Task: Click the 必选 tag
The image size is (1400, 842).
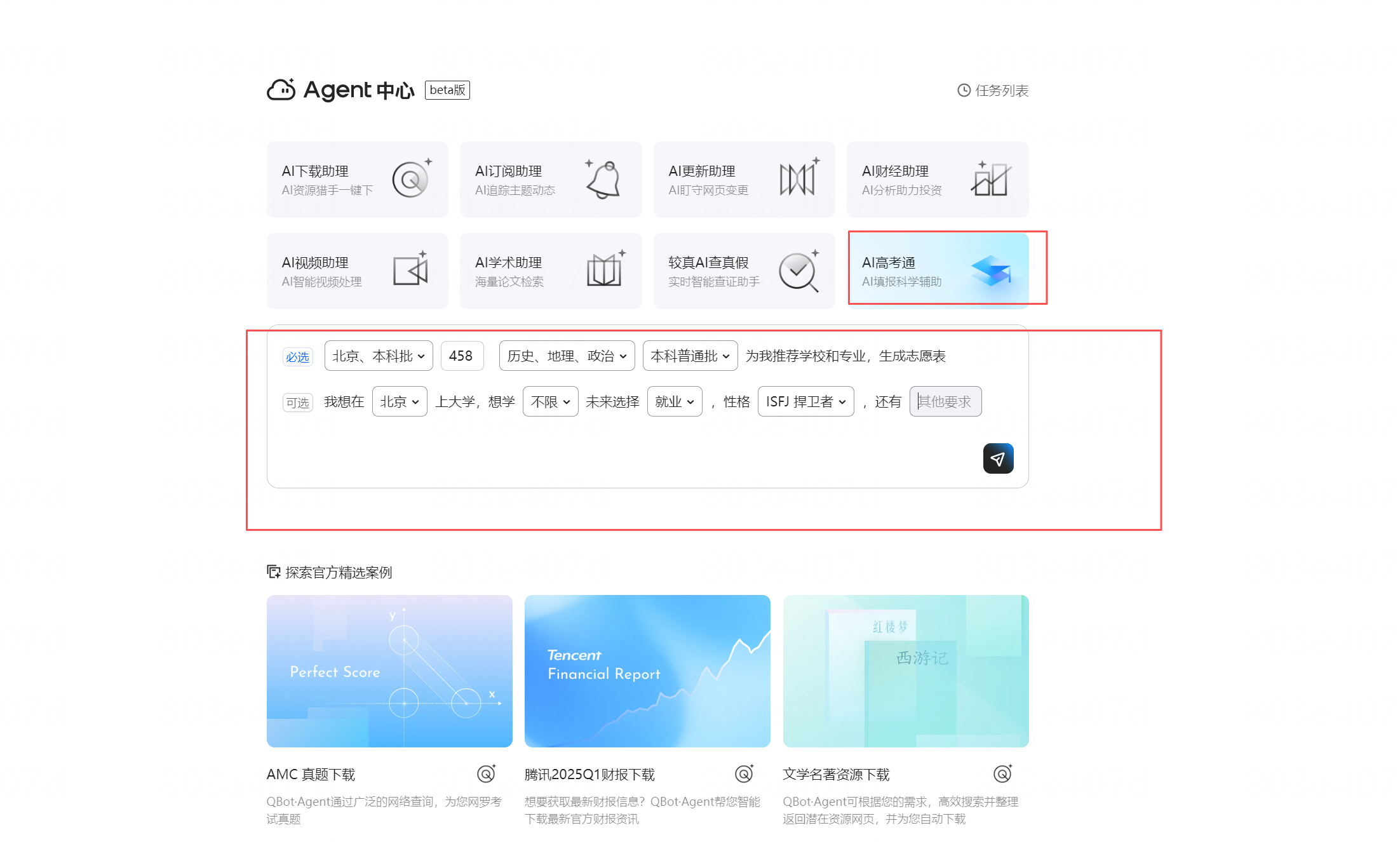Action: 297,357
